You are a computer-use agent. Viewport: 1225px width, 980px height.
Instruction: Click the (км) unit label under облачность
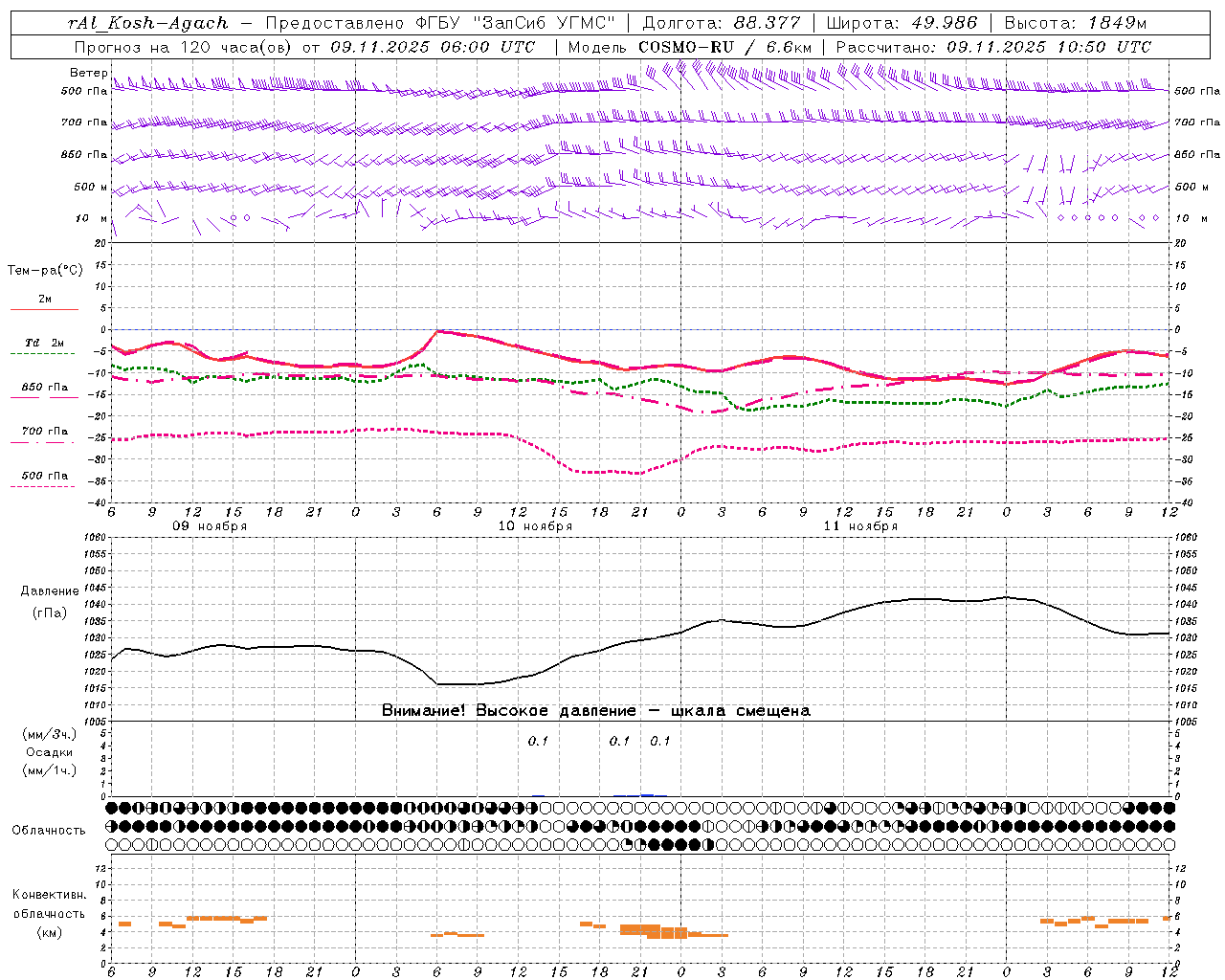point(49,932)
